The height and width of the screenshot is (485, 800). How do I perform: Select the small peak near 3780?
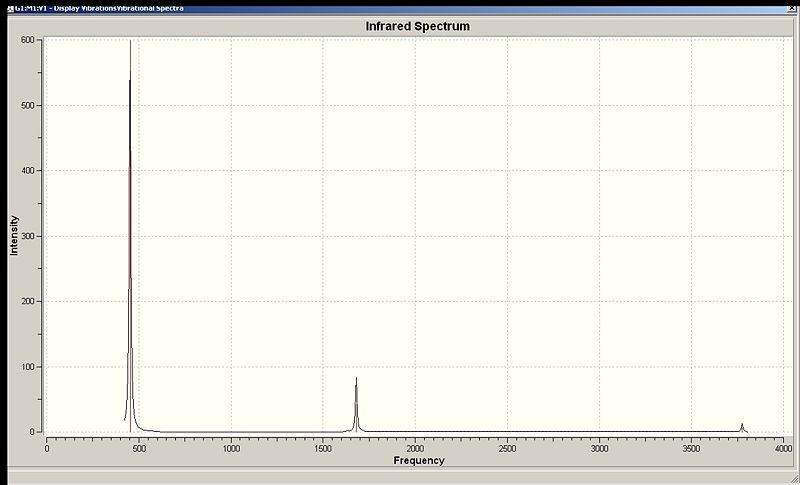[742, 427]
